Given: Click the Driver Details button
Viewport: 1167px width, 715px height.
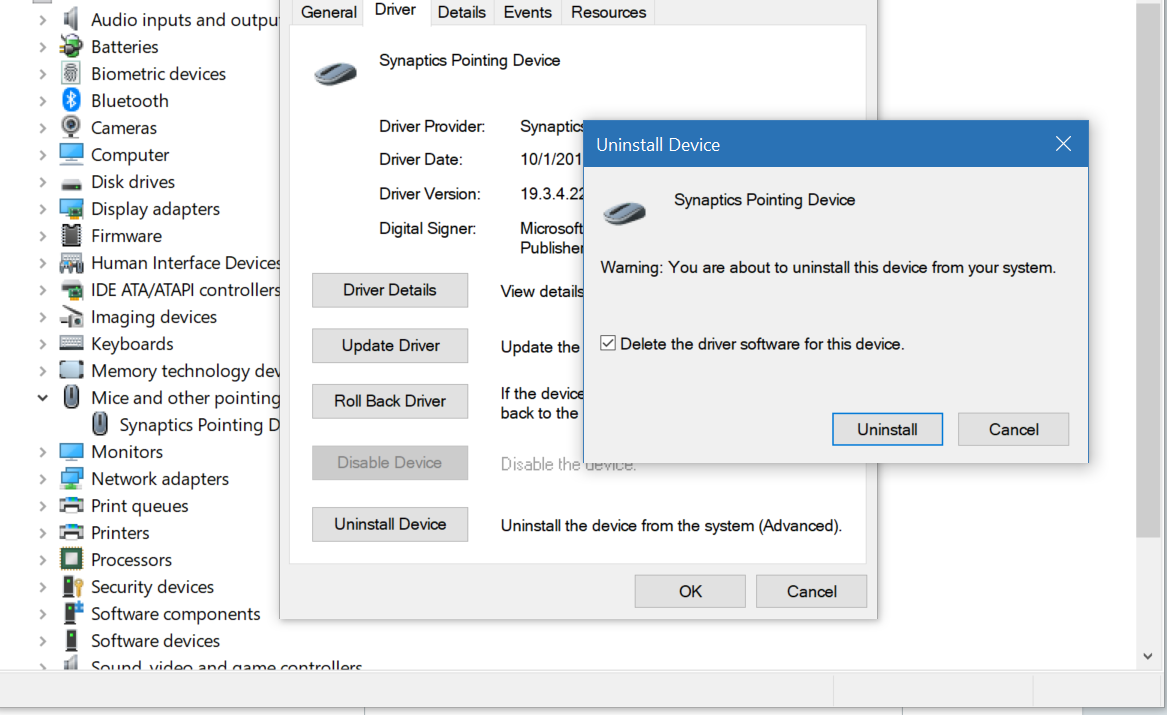Looking at the screenshot, I should (x=390, y=290).
